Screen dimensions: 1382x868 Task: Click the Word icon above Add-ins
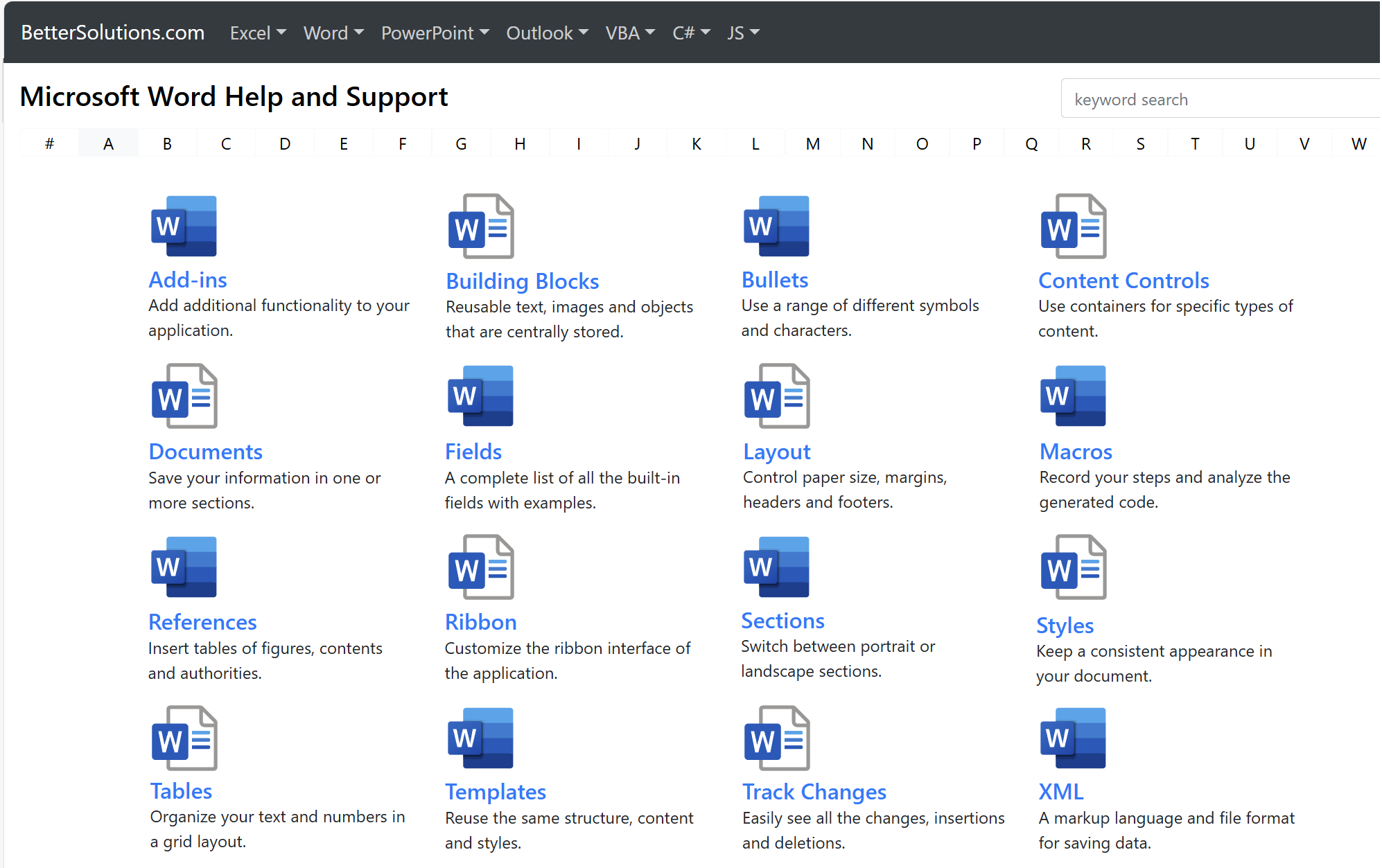coord(184,226)
